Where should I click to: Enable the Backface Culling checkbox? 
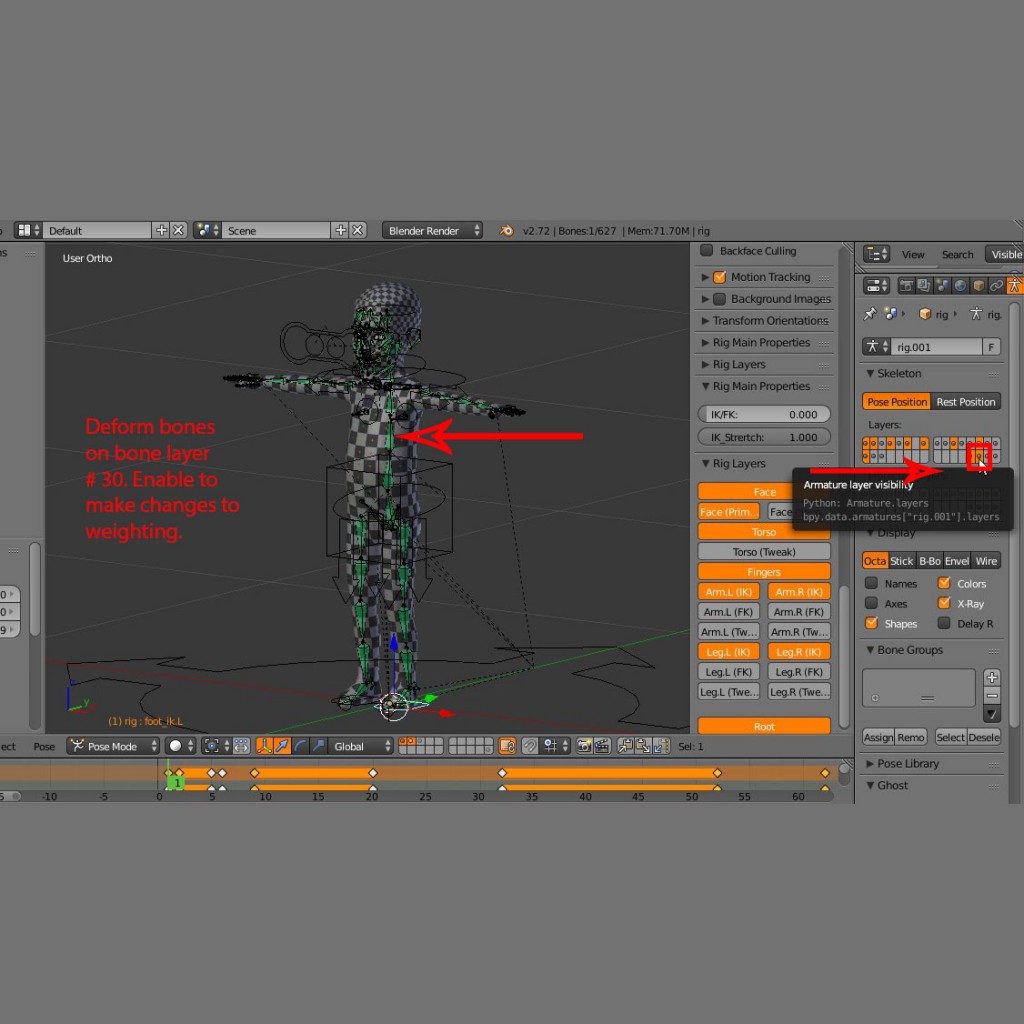click(707, 251)
